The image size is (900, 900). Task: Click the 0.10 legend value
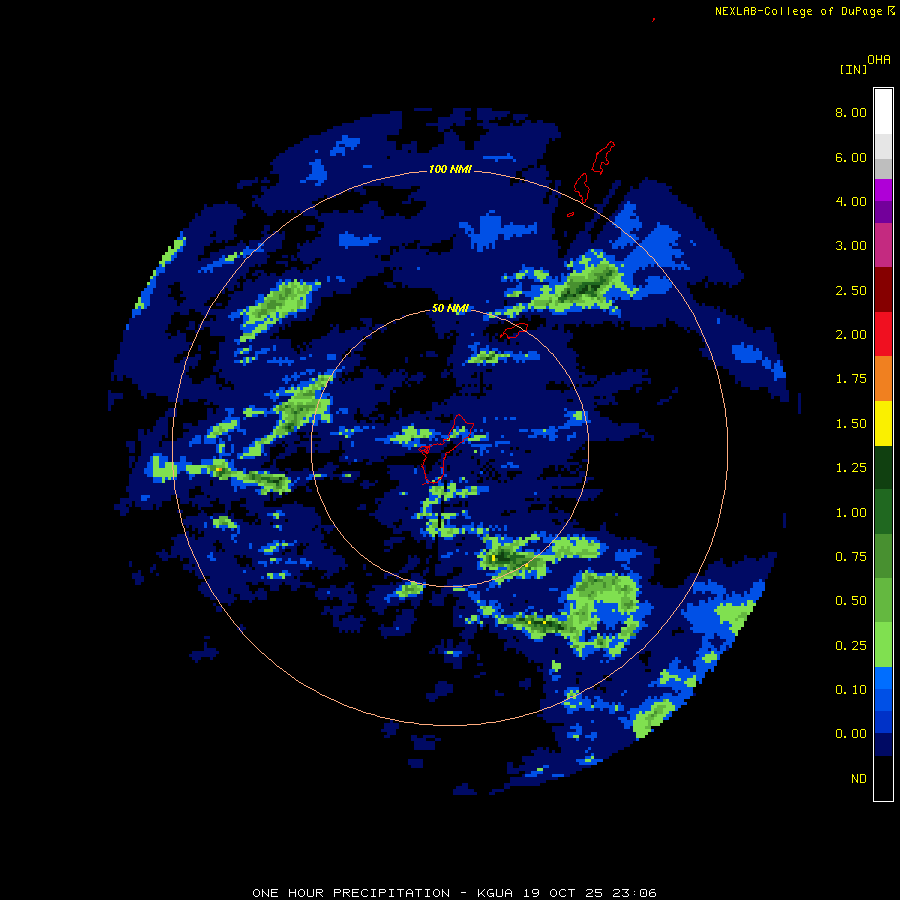[x=851, y=690]
